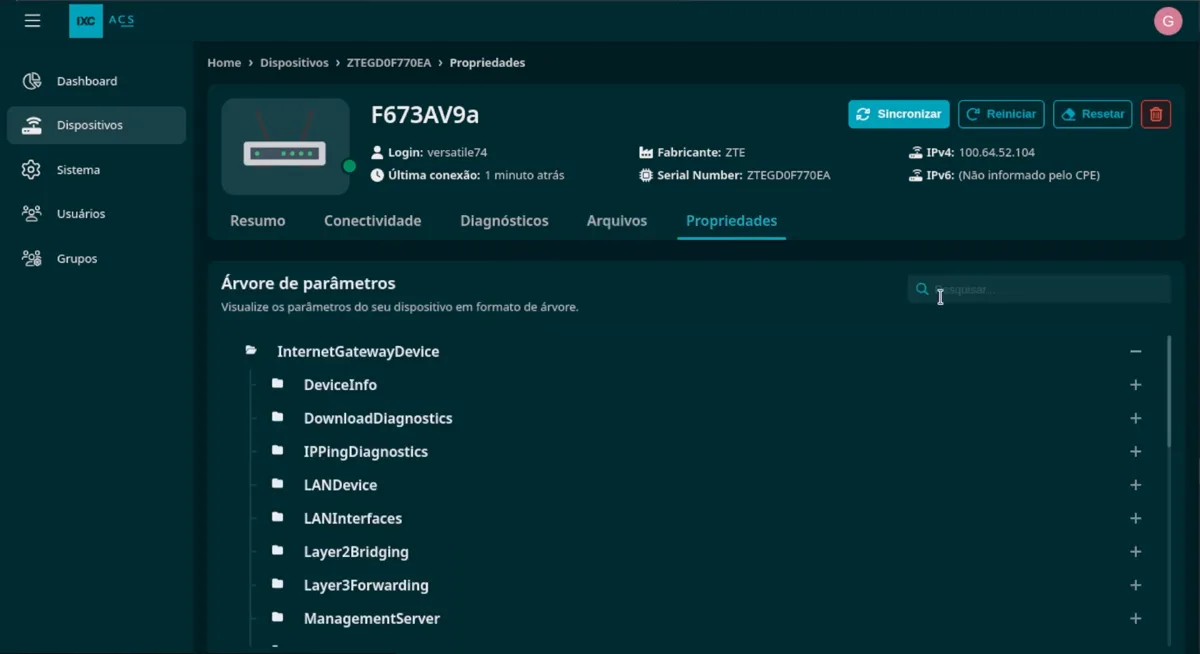The image size is (1200, 654).
Task: Select the Propriedades tab
Action: click(x=731, y=221)
